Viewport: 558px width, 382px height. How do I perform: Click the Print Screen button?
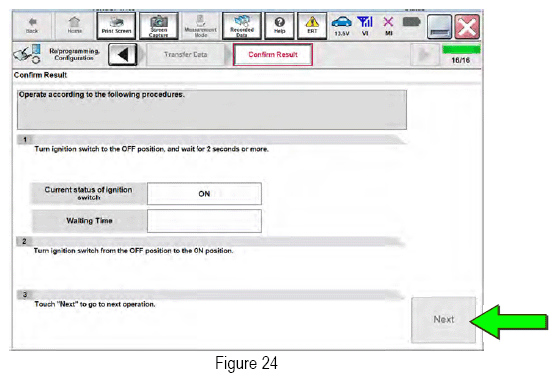point(116,26)
